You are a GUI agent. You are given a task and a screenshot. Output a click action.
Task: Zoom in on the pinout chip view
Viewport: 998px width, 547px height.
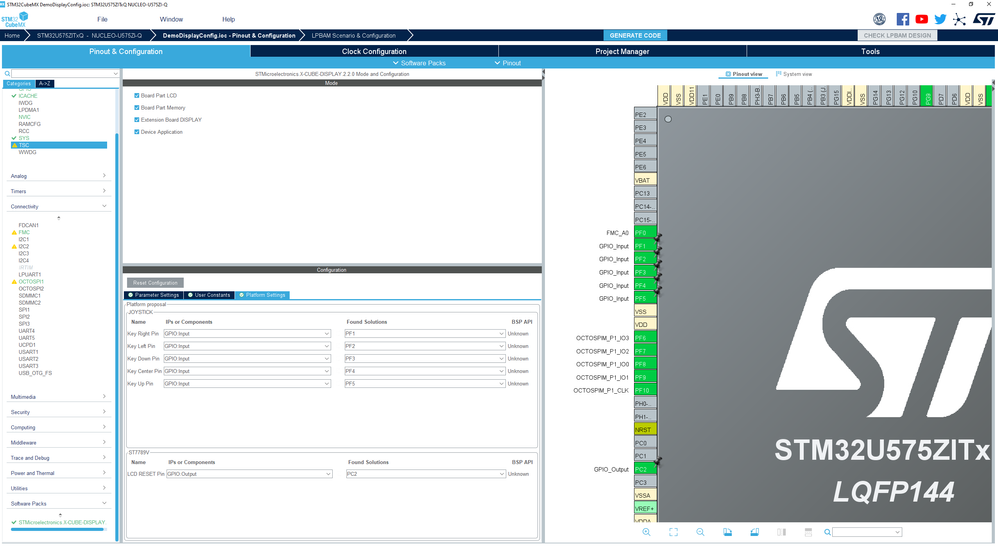(646, 532)
